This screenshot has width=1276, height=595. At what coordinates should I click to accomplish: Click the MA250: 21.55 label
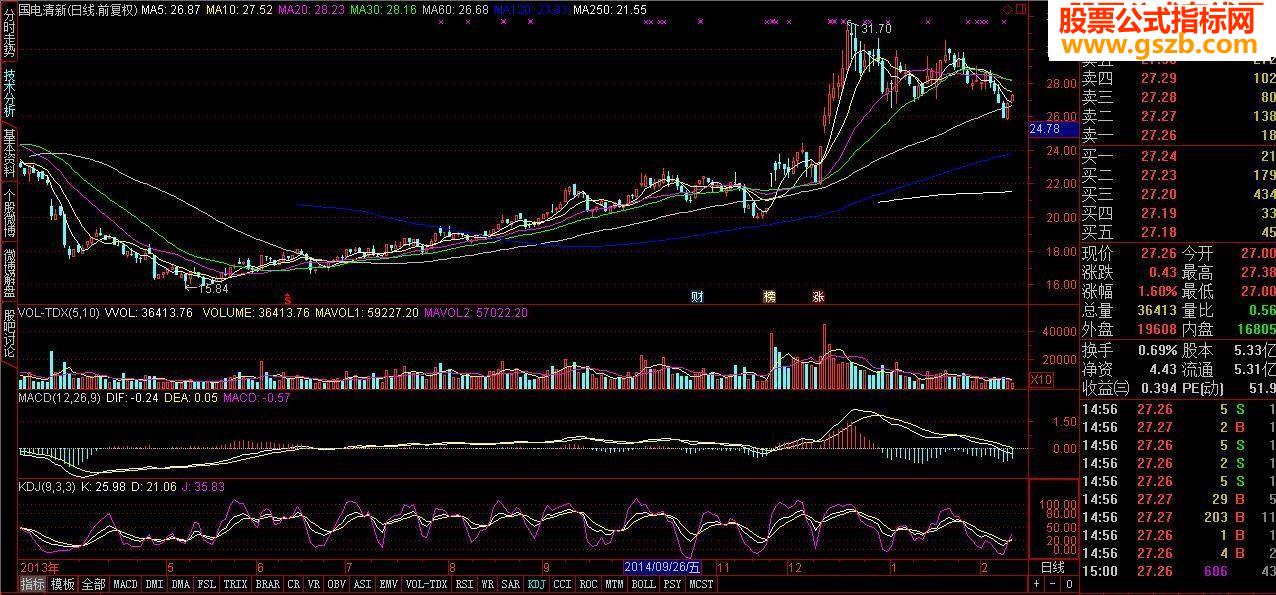(x=612, y=9)
